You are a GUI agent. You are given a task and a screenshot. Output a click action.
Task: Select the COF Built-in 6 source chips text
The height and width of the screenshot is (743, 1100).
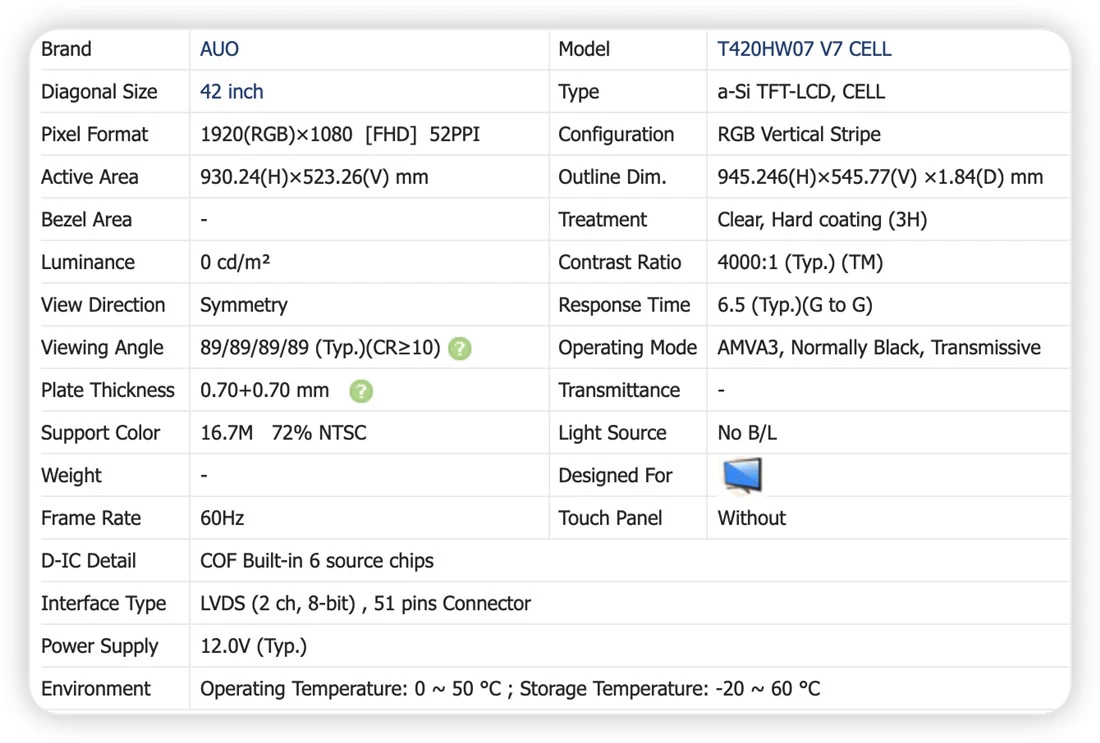[x=316, y=561]
